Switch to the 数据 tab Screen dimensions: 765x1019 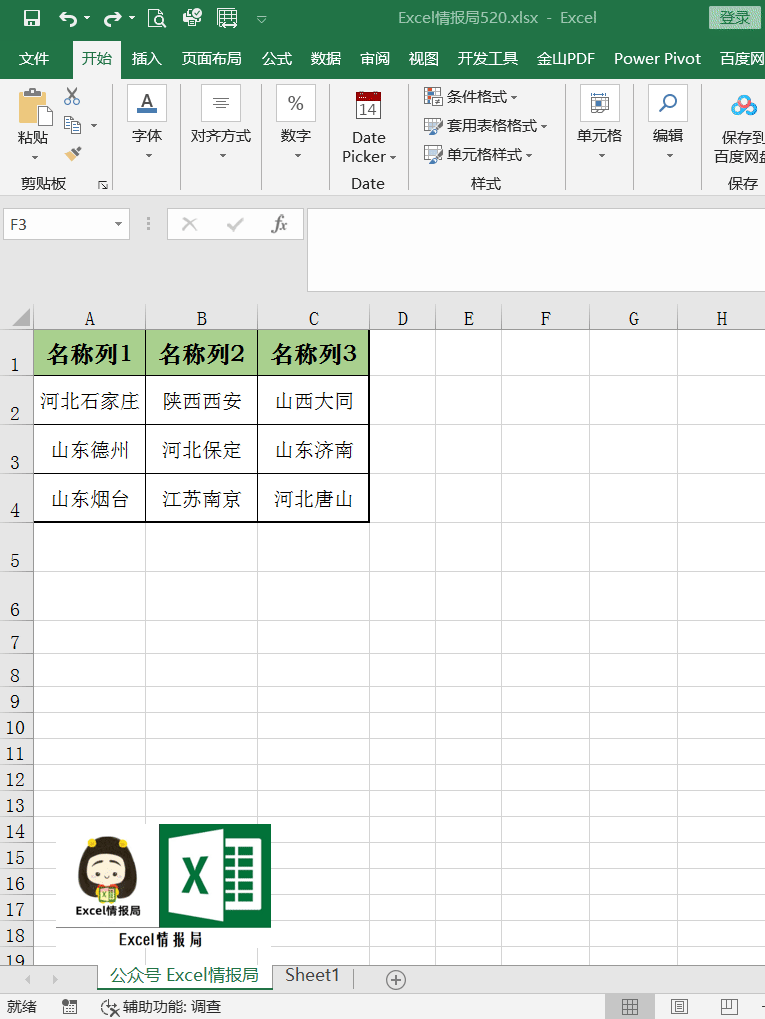pyautogui.click(x=326, y=59)
